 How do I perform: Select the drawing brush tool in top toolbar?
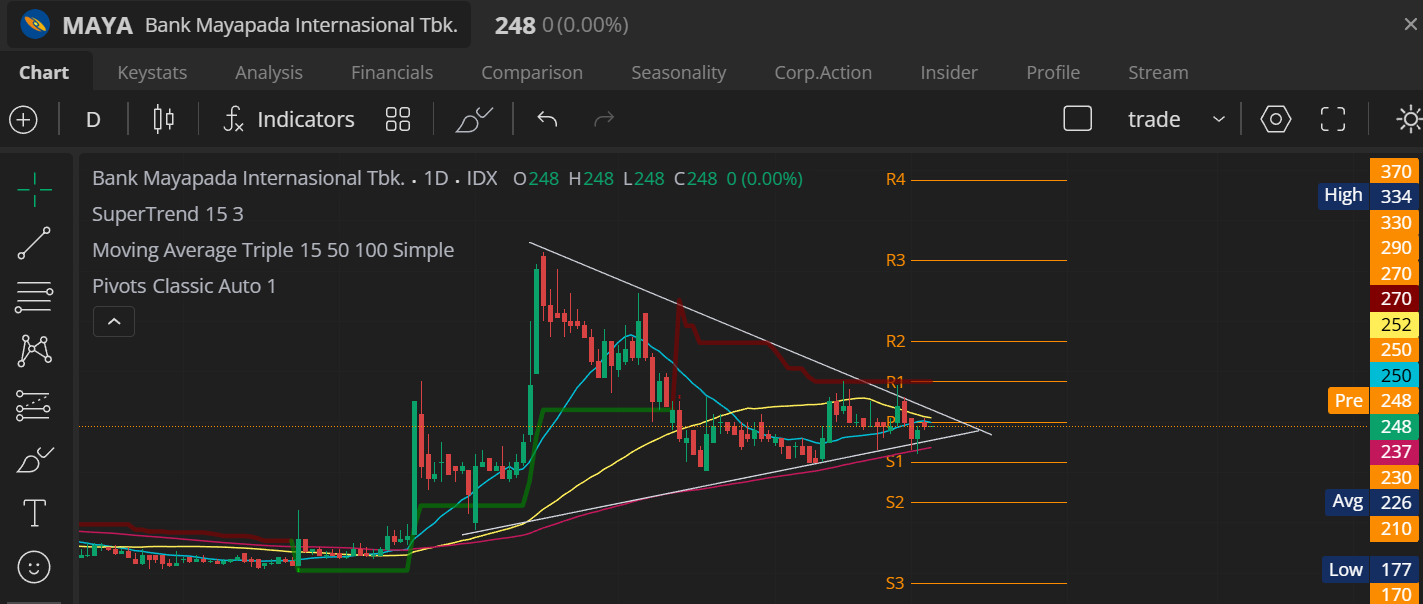tap(474, 120)
